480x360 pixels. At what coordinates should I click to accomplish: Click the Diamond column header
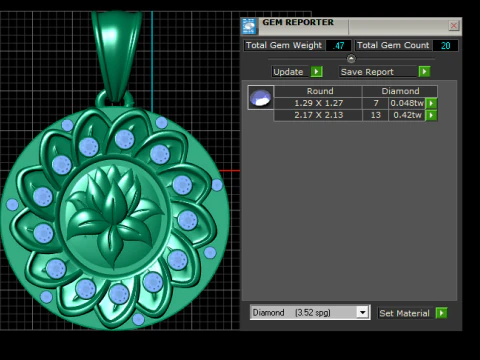[400, 91]
